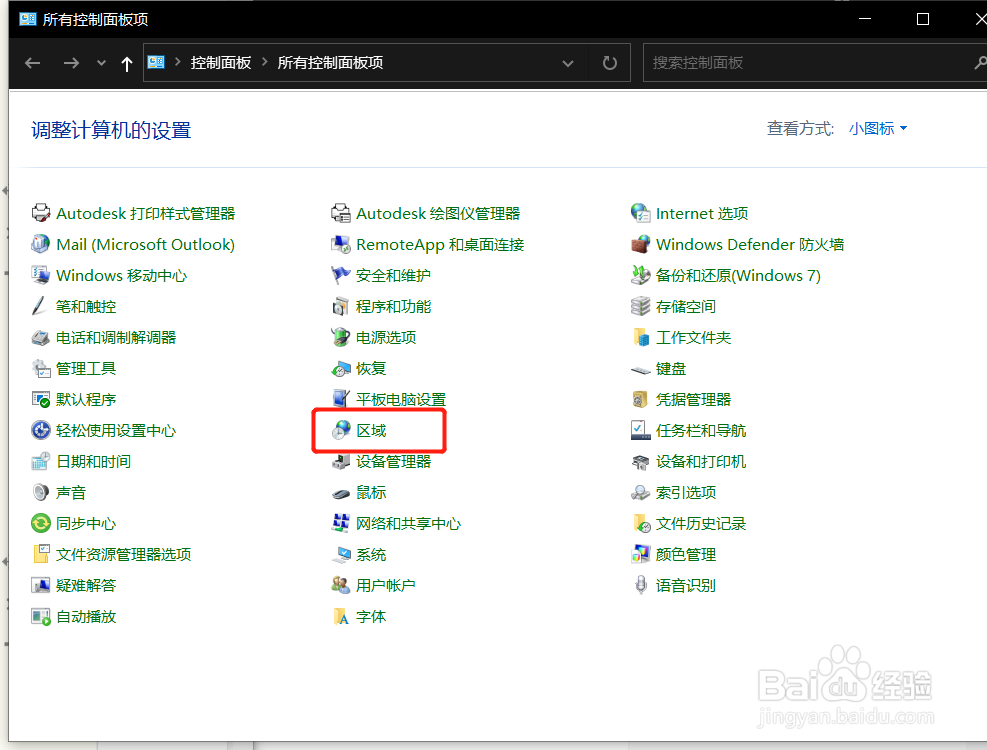
Task: Click the 控制面板 breadcrumb
Action: [x=221, y=62]
